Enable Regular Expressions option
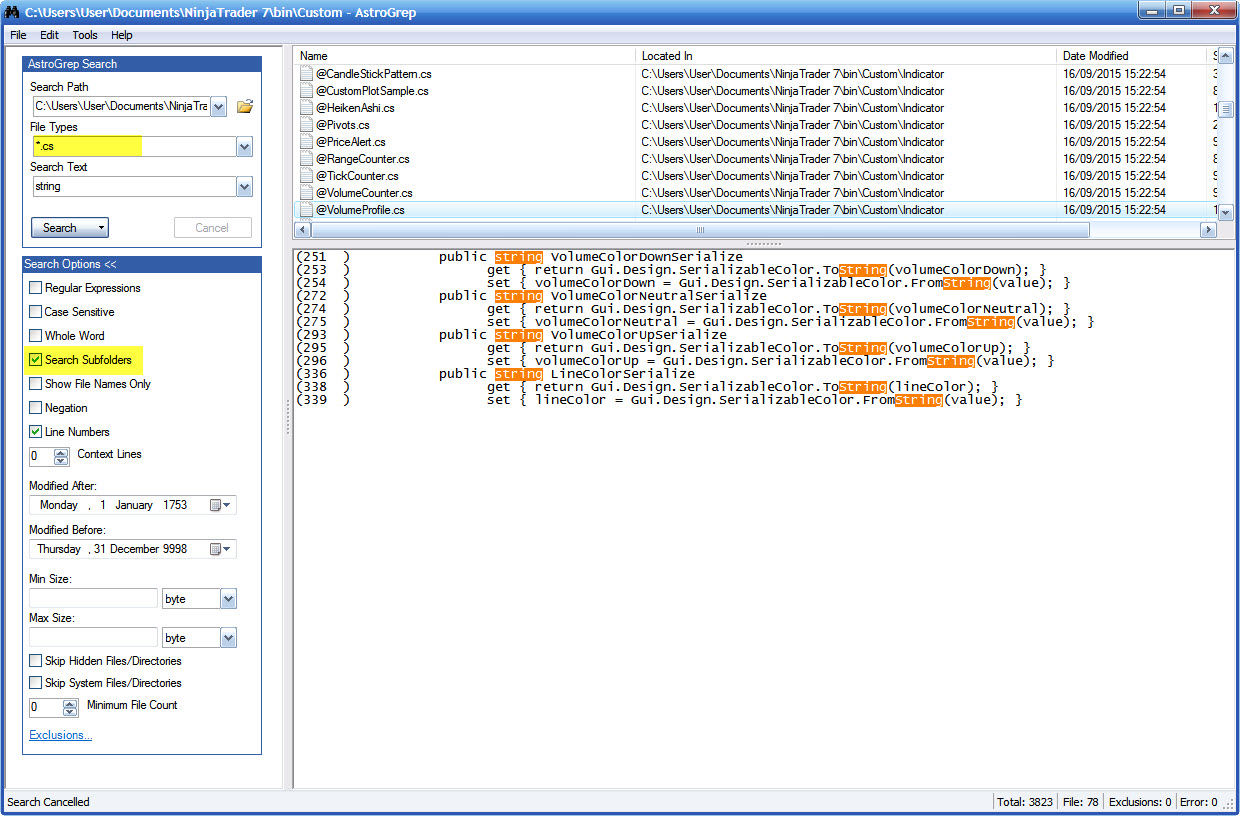Viewport: 1240px width, 816px height. click(x=36, y=288)
